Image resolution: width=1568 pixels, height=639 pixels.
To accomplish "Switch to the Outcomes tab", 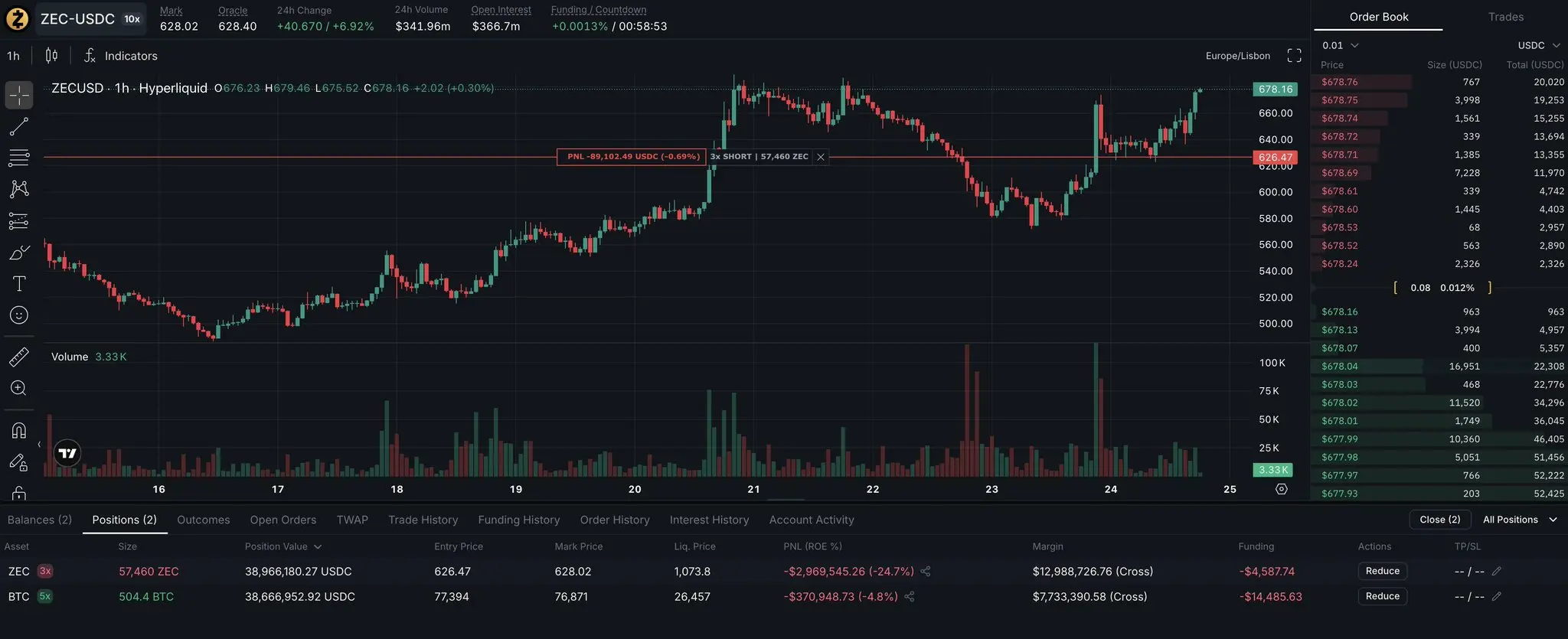I will click(204, 520).
